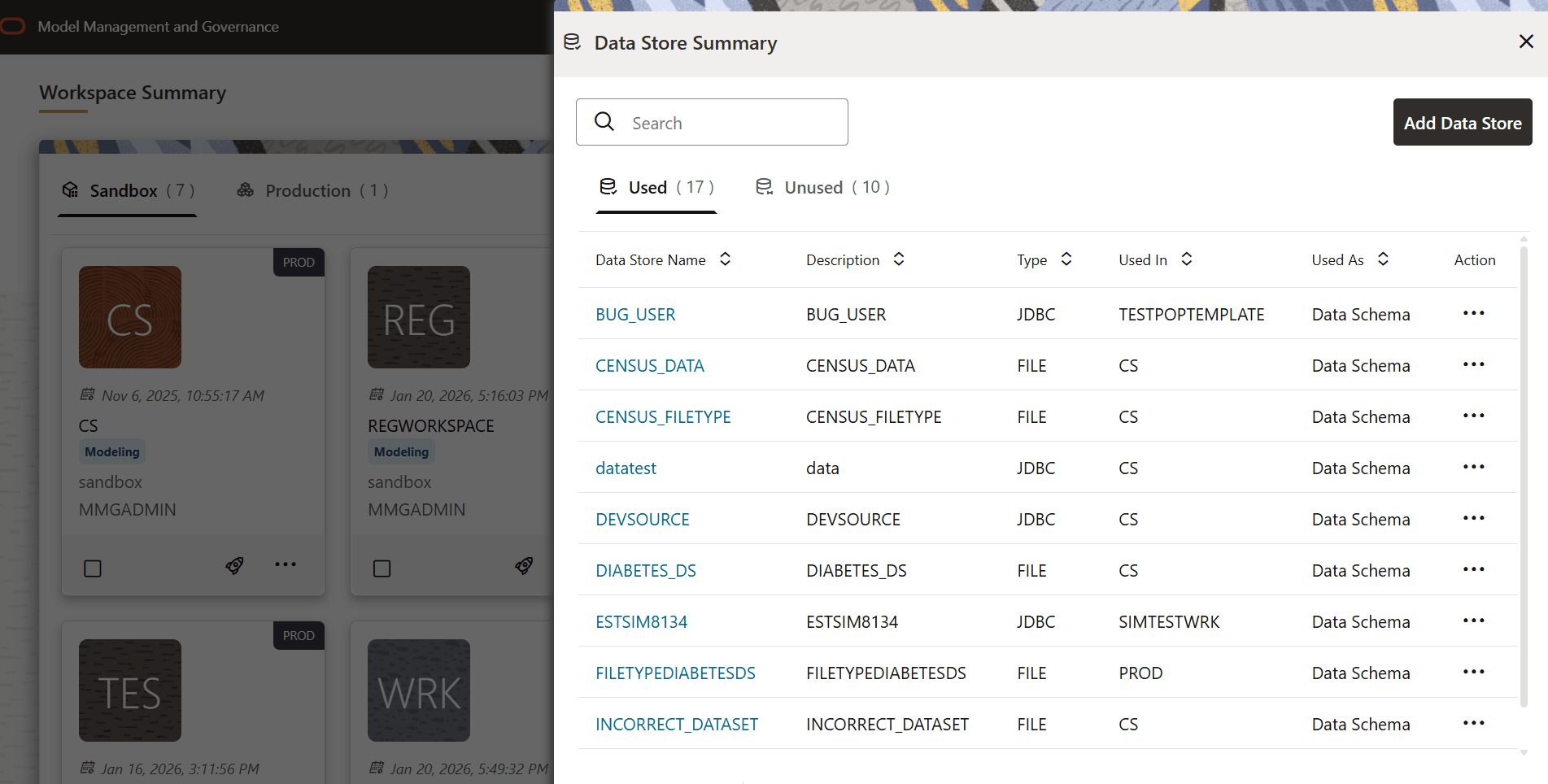Image resolution: width=1548 pixels, height=784 pixels.
Task: Open the CS workspace card ellipsis menu
Action: (x=285, y=565)
